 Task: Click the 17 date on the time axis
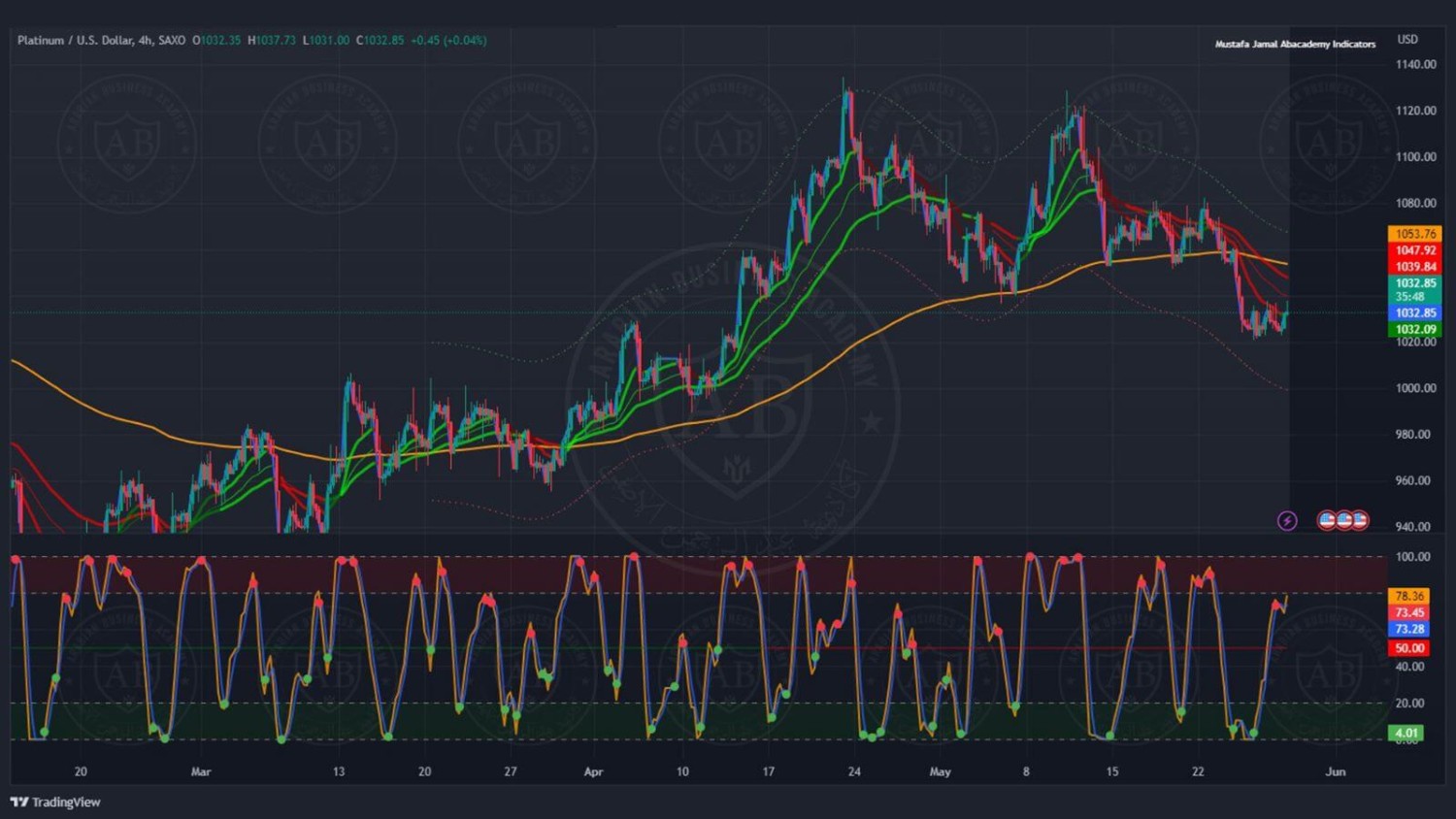[x=768, y=772]
